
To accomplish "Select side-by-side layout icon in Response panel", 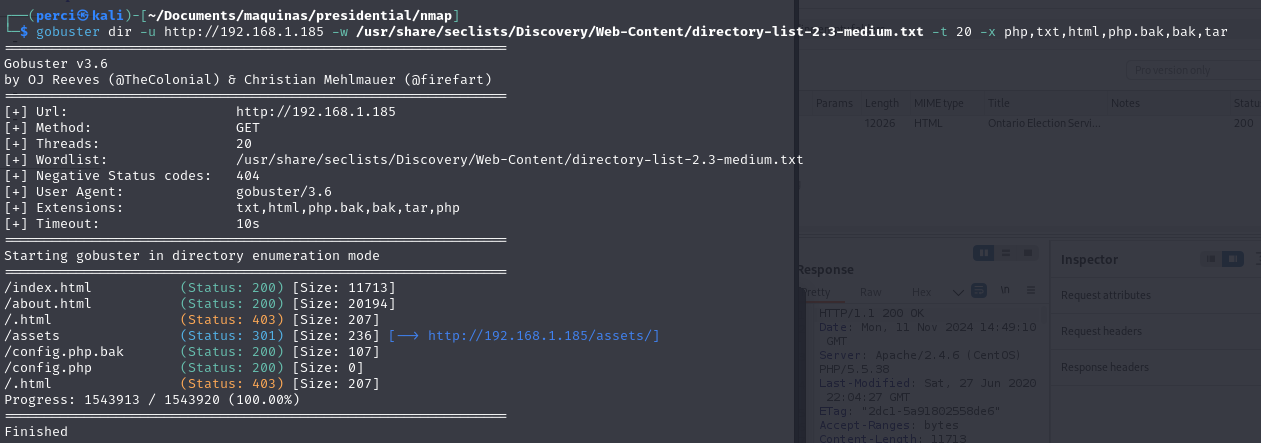I will (985, 253).
